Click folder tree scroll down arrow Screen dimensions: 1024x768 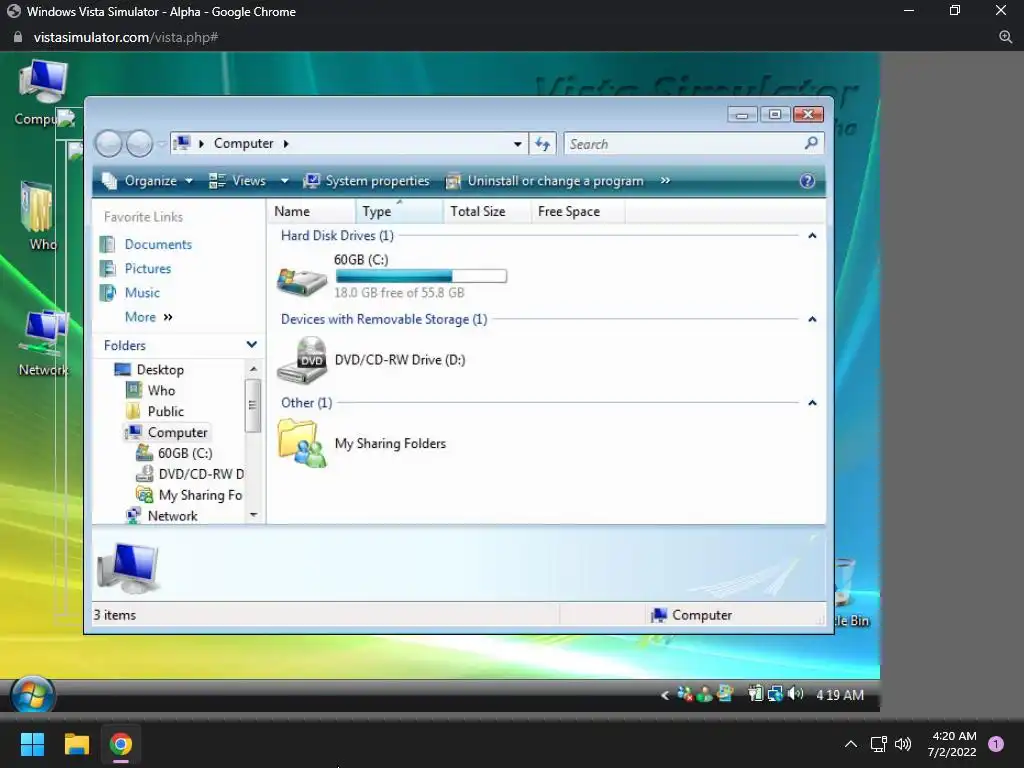pos(253,515)
